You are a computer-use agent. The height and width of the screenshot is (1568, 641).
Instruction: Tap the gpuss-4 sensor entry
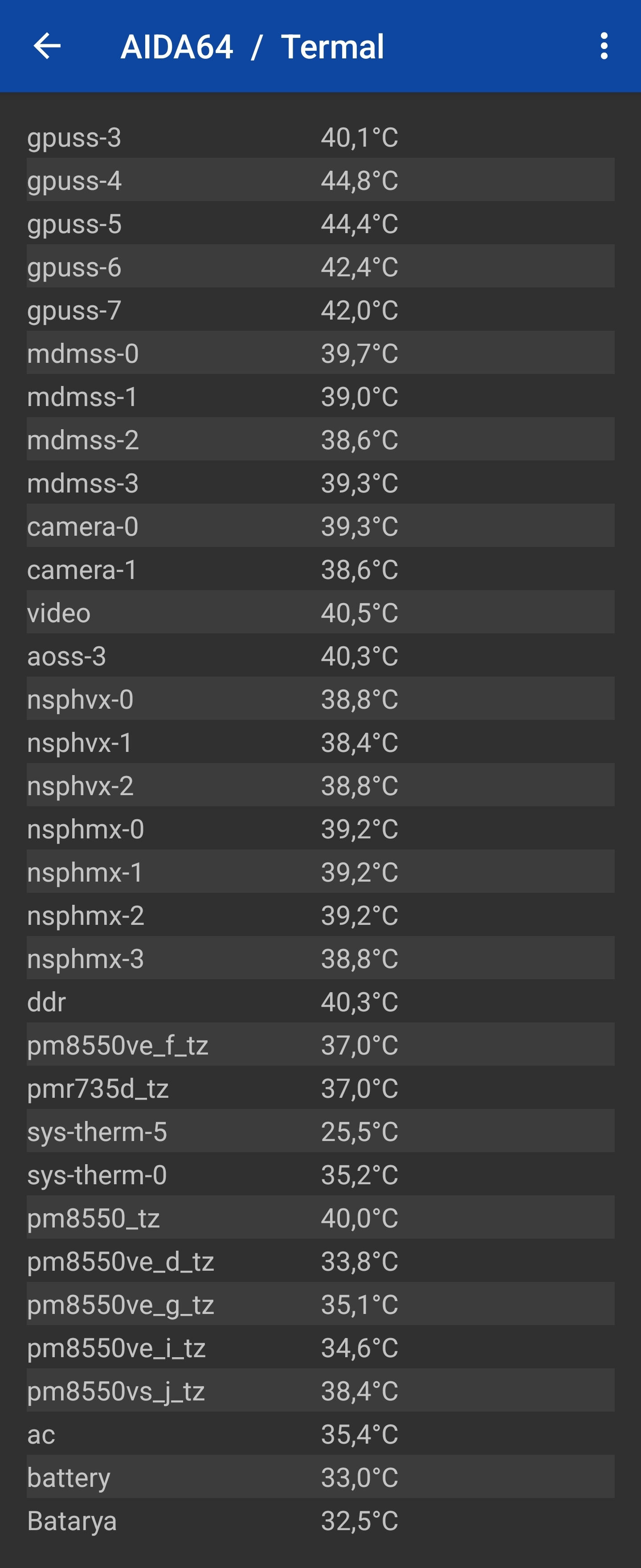[x=321, y=180]
